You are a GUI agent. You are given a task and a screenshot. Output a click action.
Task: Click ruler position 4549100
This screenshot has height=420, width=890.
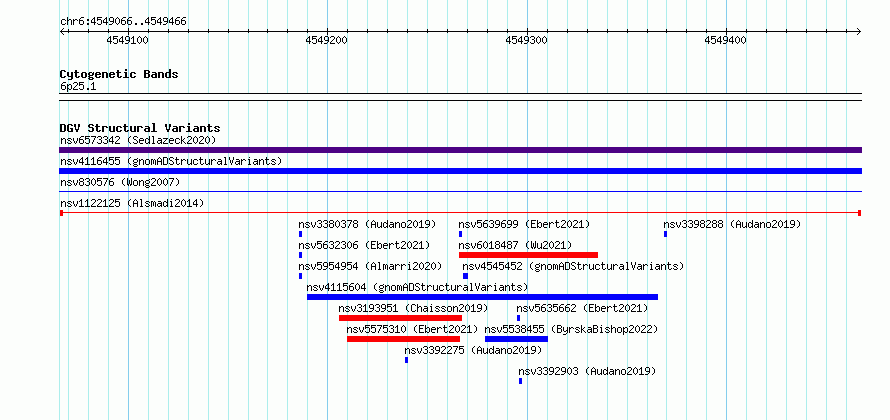[x=128, y=40]
